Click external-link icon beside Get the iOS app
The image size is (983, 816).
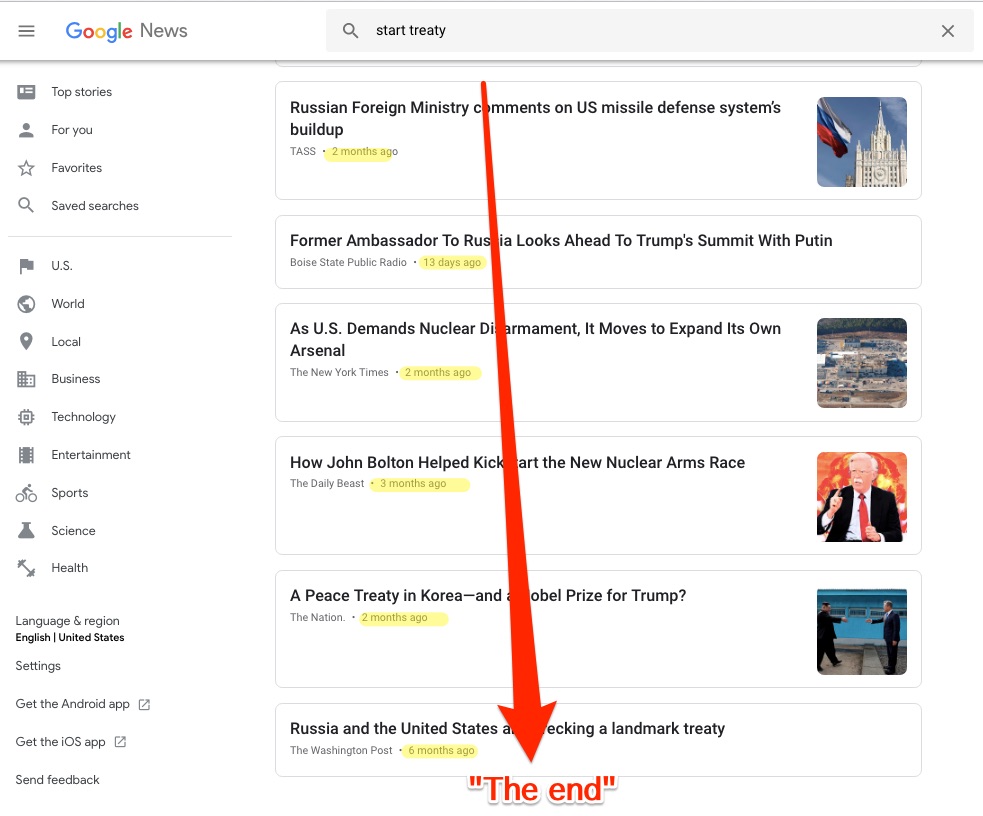[120, 742]
